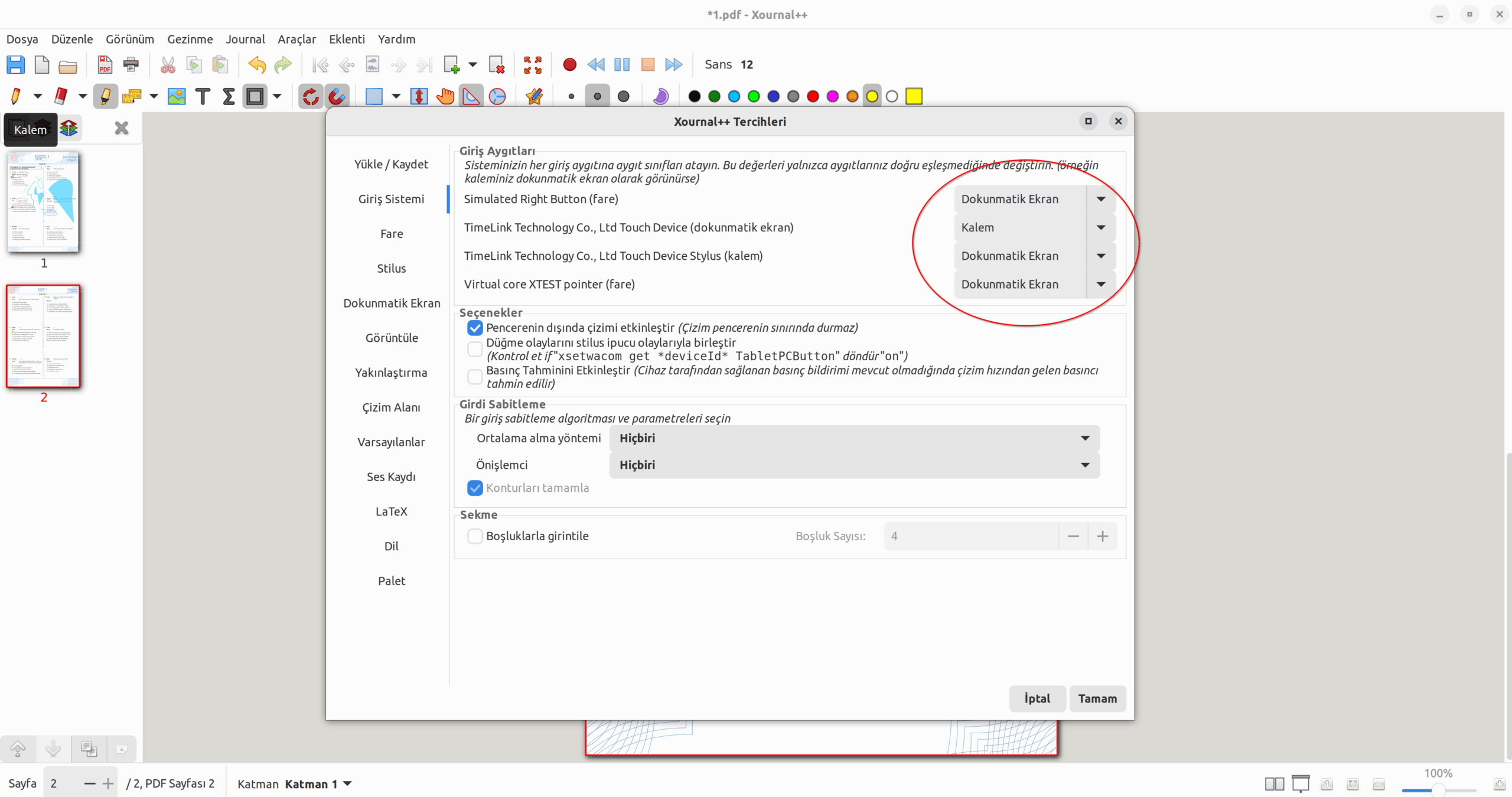
Task: Pick the red color swatch
Action: pos(813,96)
